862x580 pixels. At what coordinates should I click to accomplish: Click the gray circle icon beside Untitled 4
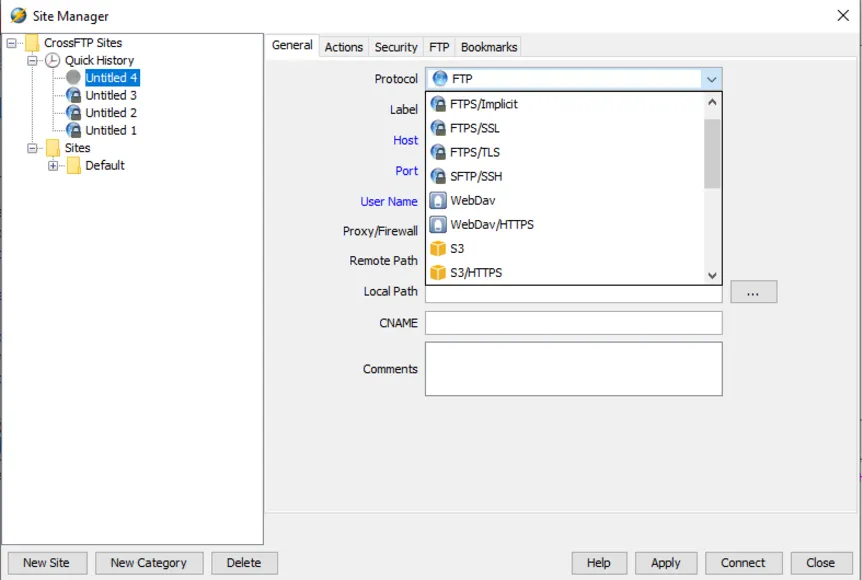click(73, 78)
